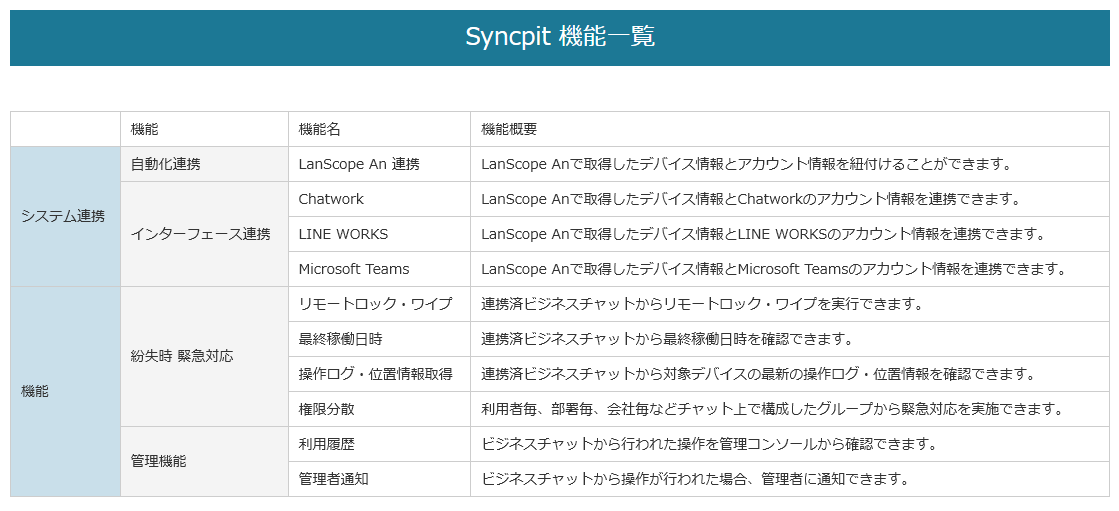Click the 'LanScope An 連携' cell
The height and width of the screenshot is (511, 1119).
pyautogui.click(x=379, y=164)
